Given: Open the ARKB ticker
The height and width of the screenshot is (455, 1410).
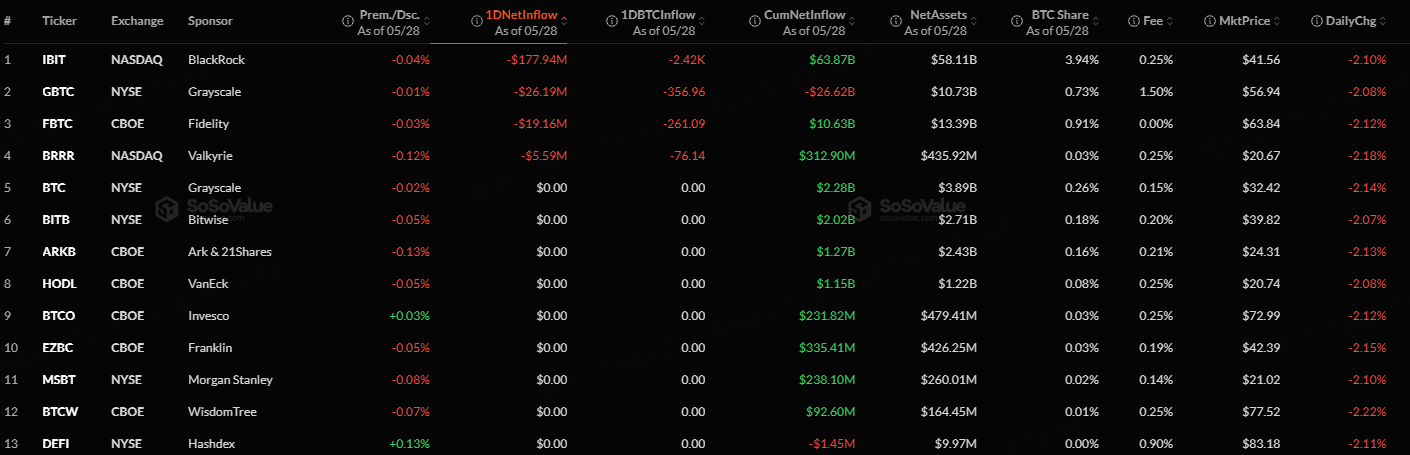Looking at the screenshot, I should tap(57, 252).
